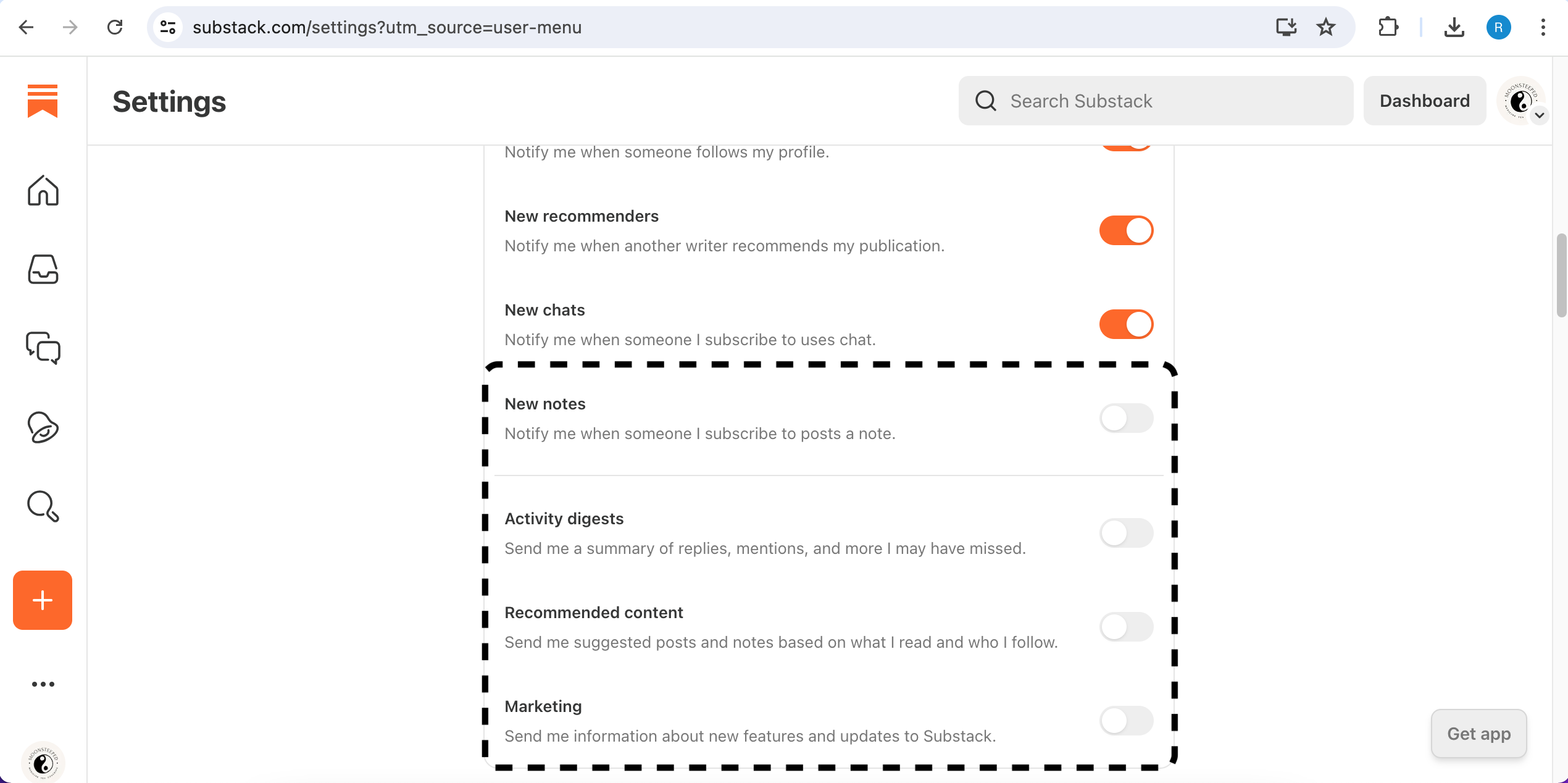The width and height of the screenshot is (1568, 783).
Task: Start a new post with the orange plus button
Action: point(42,600)
